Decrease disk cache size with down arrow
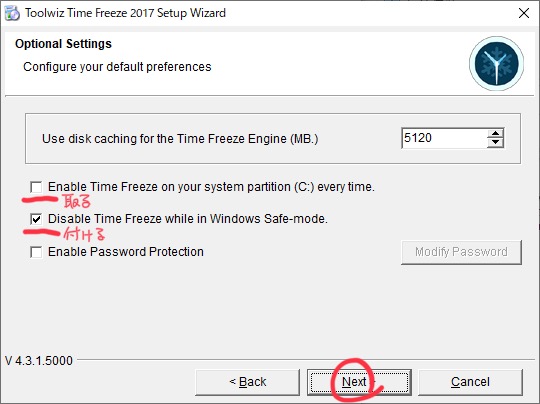The height and width of the screenshot is (404, 540). click(x=496, y=143)
